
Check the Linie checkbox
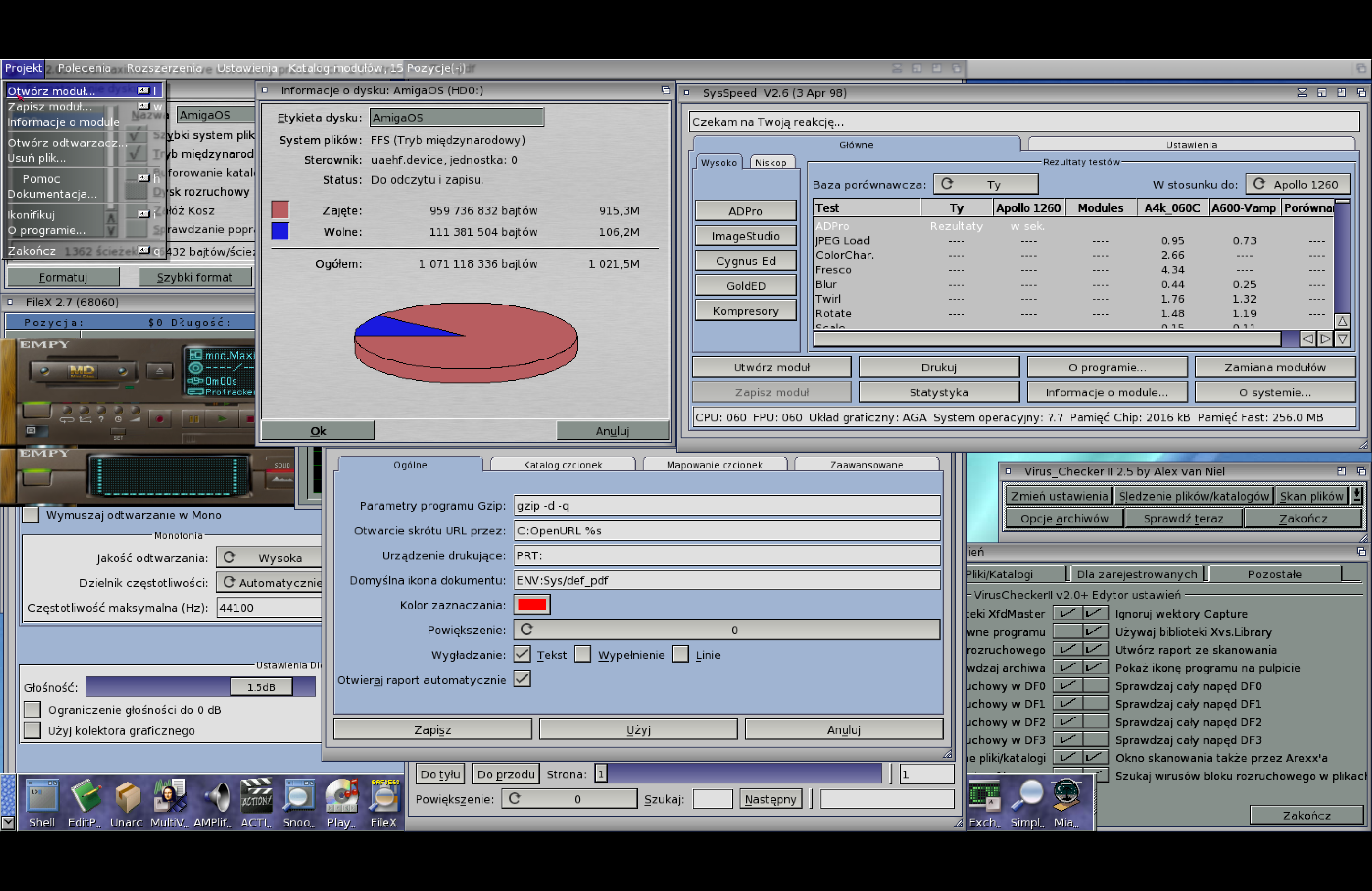[x=681, y=654]
